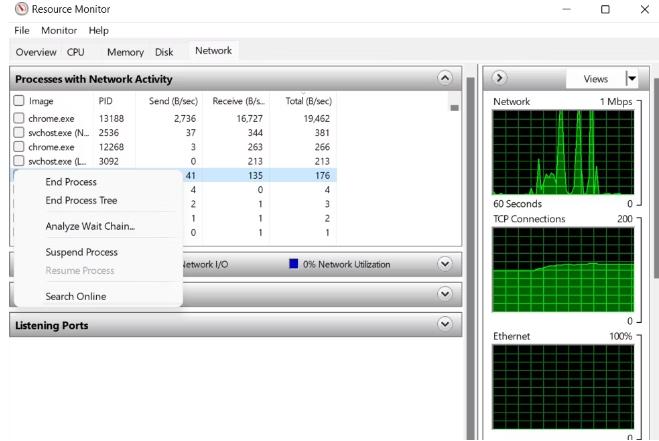Tick the checkbox for svchost.exe PID 2536
The height and width of the screenshot is (441, 659).
click(x=19, y=132)
